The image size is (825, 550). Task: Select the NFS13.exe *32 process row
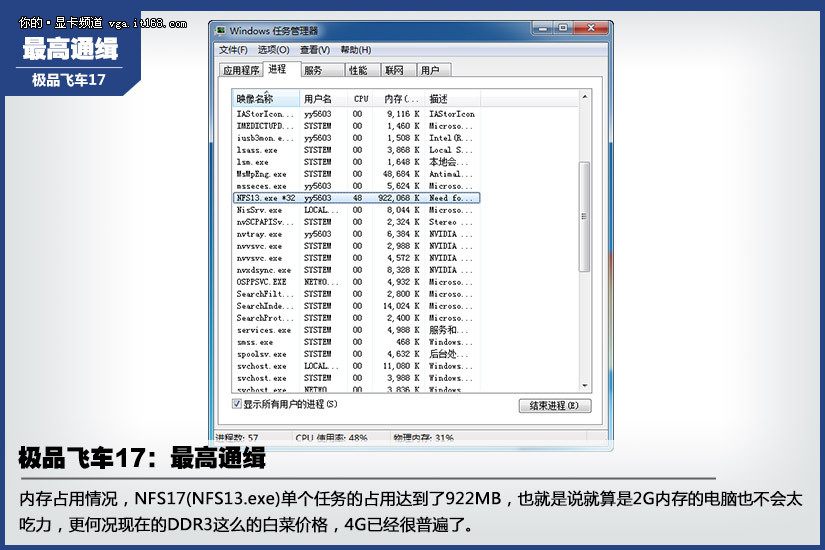356,198
